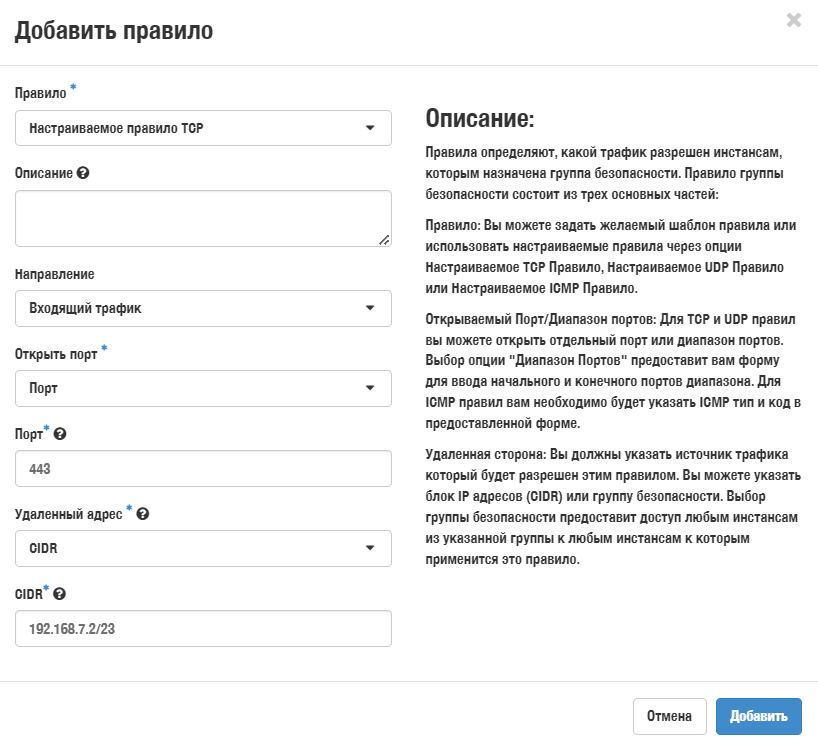The height and width of the screenshot is (744, 818).
Task: Click the help icon beside the Порт label
Action: point(60,434)
